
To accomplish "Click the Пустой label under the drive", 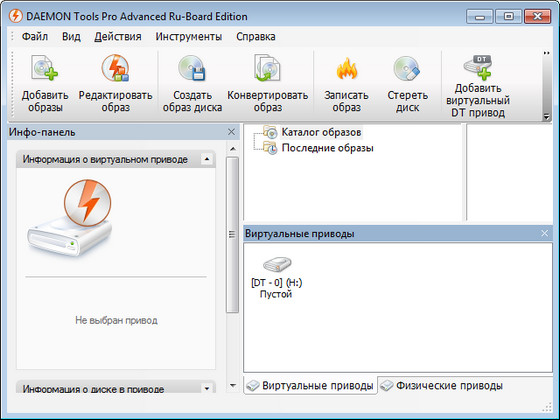I will click(276, 294).
